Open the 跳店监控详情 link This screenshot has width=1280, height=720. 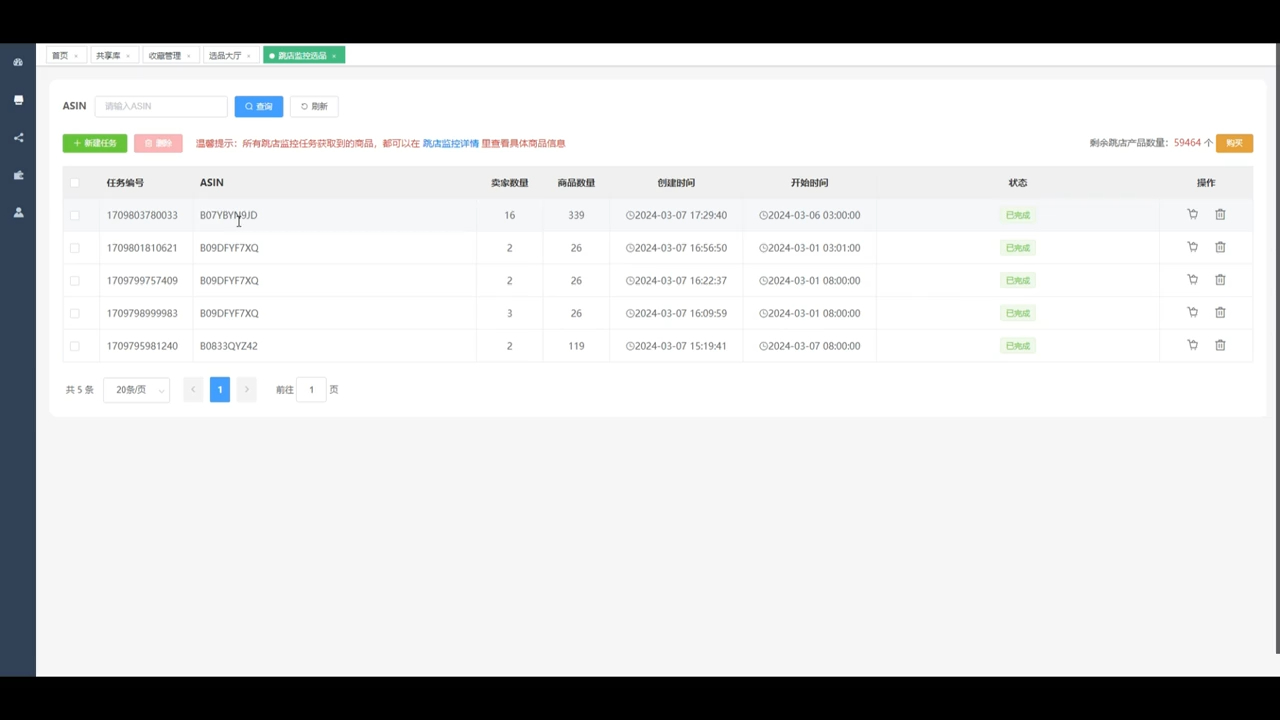click(451, 143)
